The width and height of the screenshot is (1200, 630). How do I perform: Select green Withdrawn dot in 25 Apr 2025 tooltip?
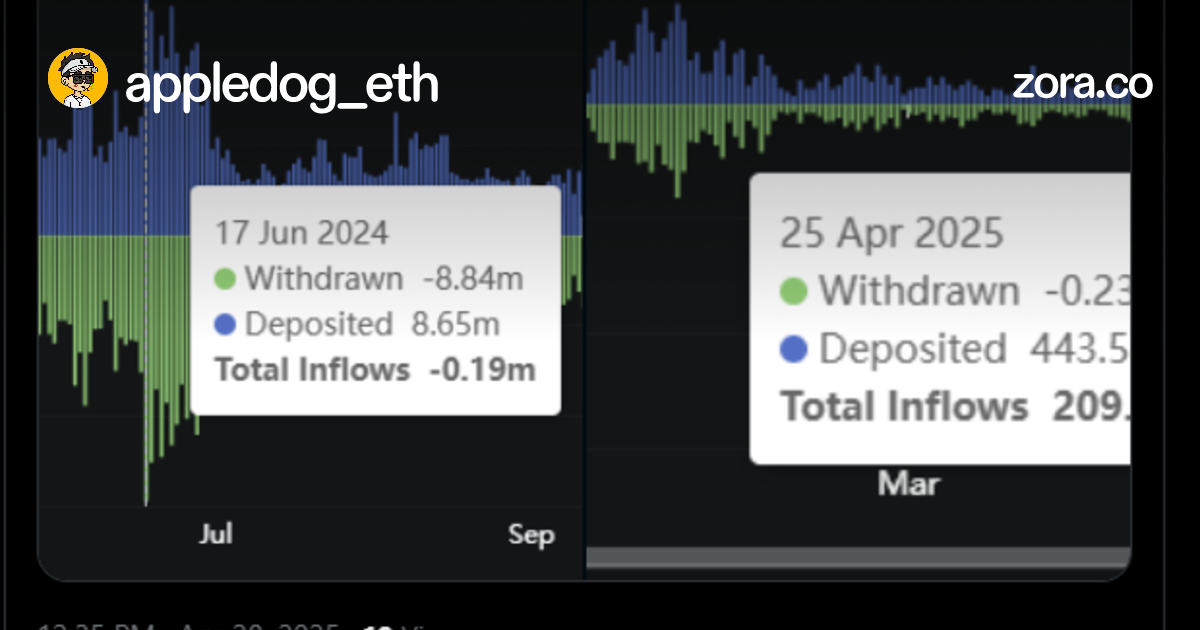(x=793, y=292)
